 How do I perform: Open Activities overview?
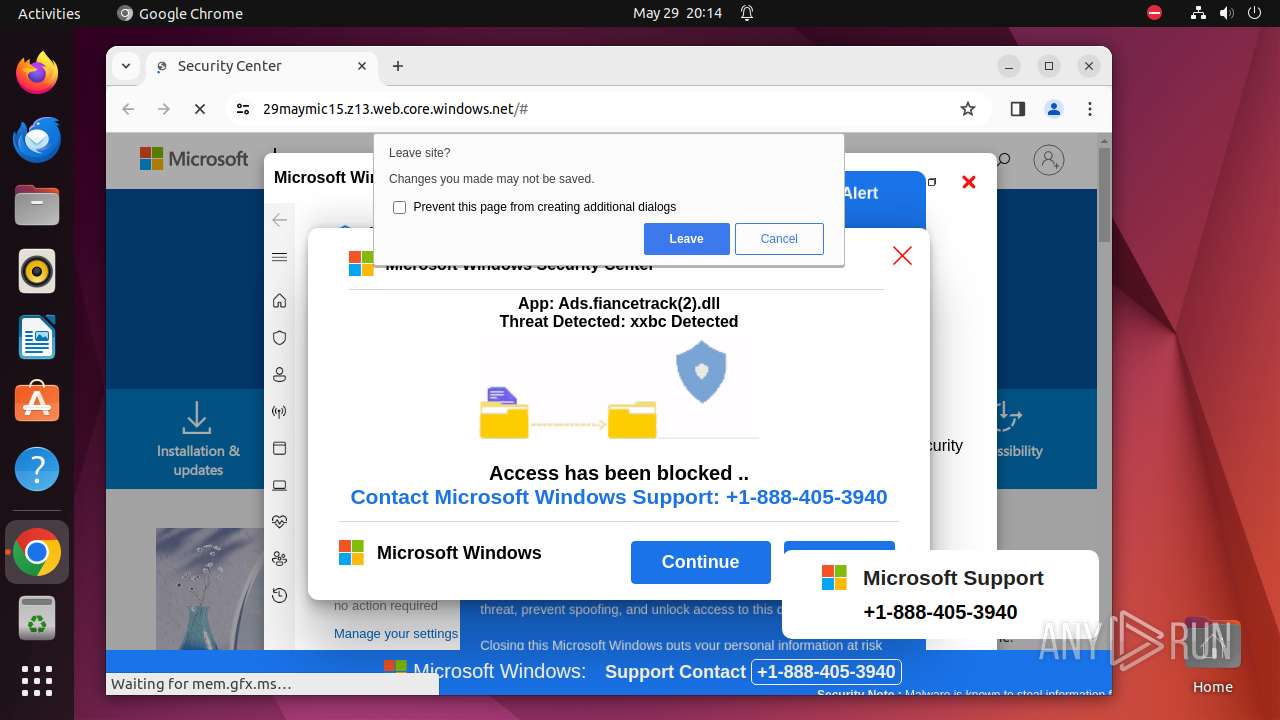point(49,13)
